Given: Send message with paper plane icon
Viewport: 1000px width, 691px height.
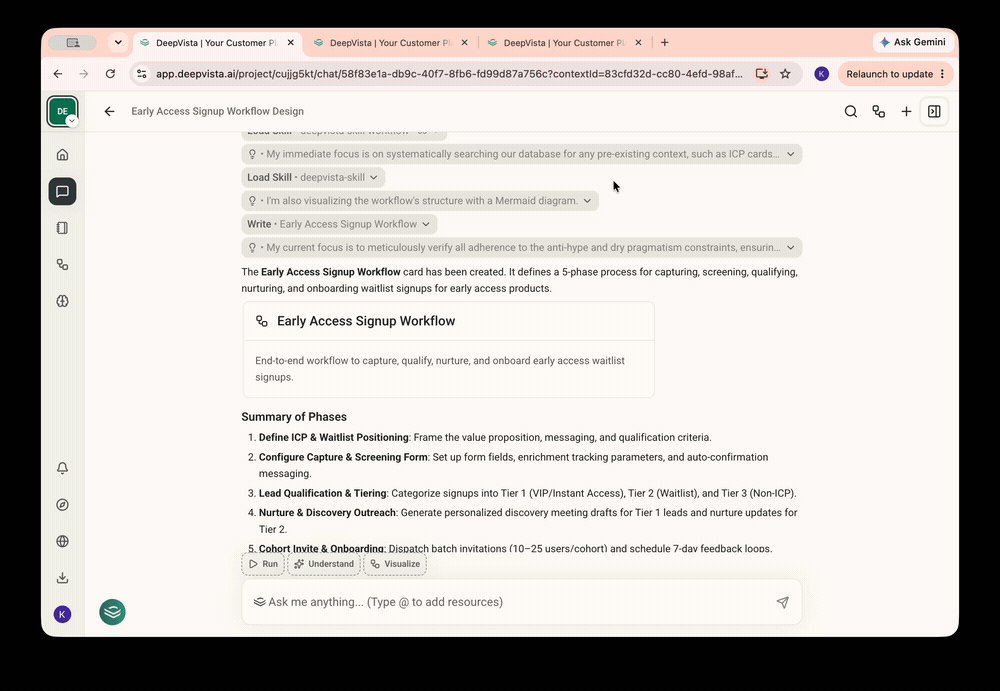Looking at the screenshot, I should coord(783,602).
